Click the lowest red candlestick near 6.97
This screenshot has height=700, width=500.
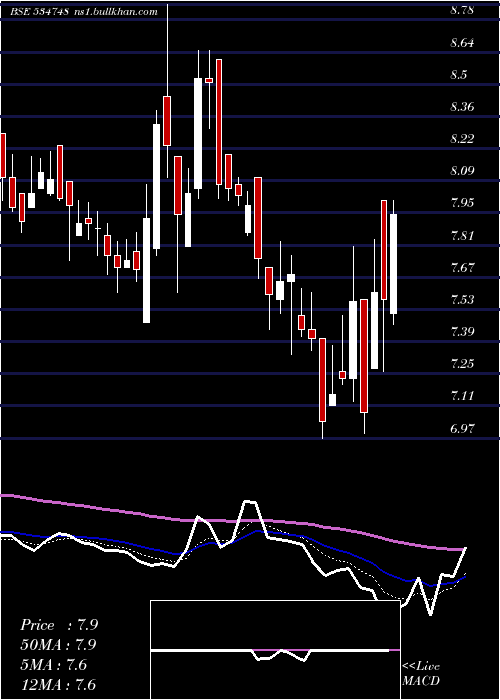[322, 379]
